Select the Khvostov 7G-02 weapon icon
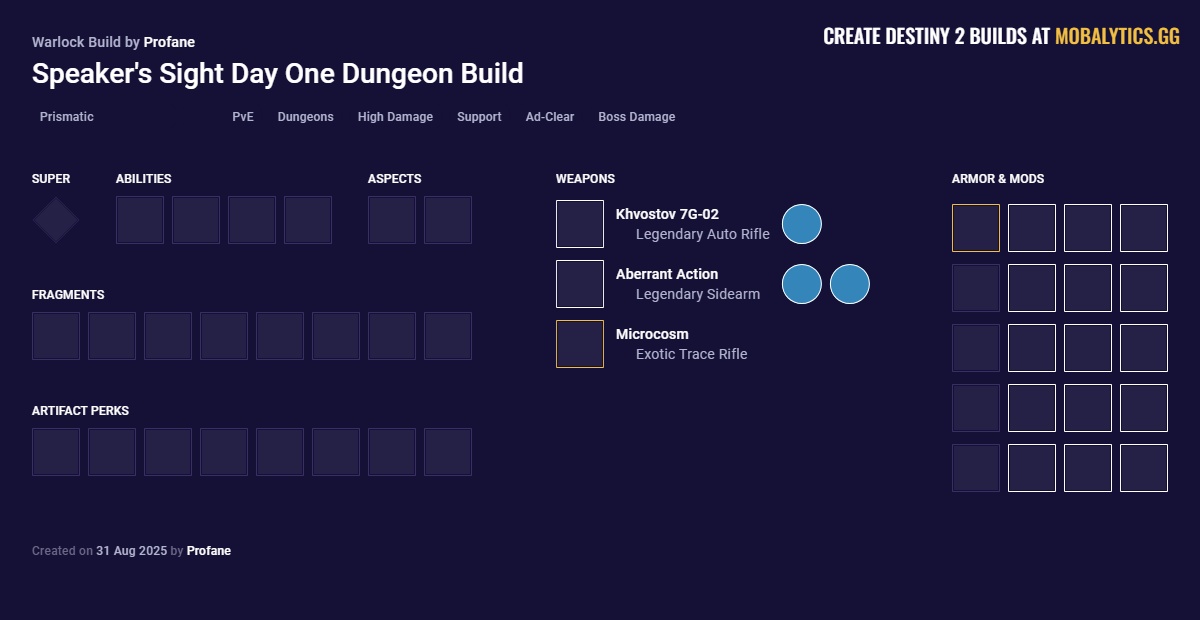The width and height of the screenshot is (1200, 620). point(580,223)
